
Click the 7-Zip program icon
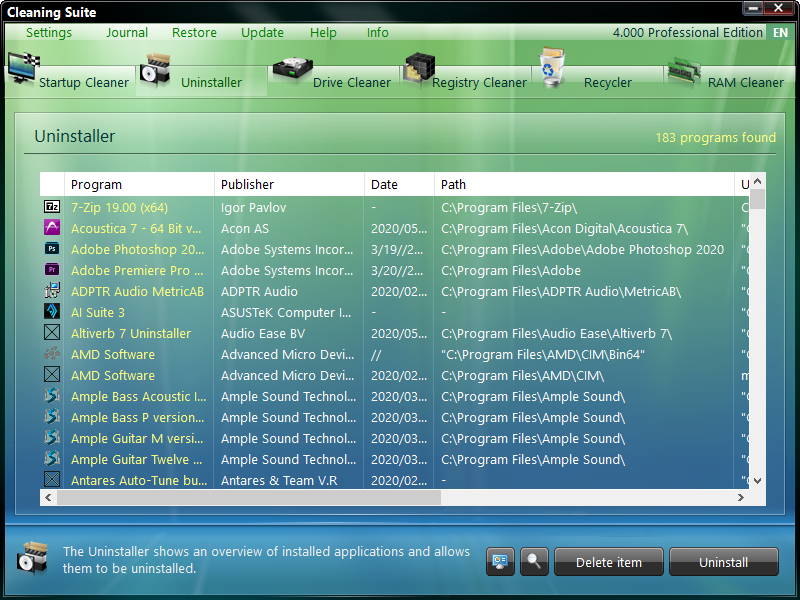point(52,207)
